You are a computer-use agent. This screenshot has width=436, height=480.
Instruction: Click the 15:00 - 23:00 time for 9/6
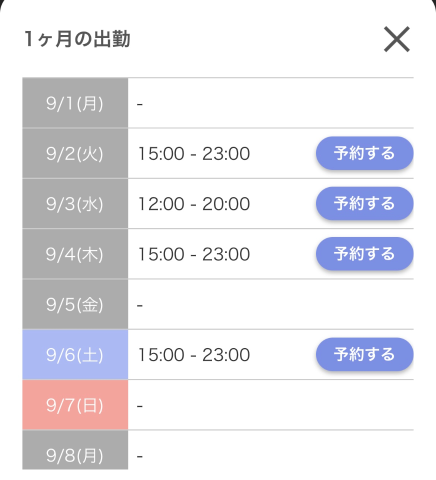[194, 355]
